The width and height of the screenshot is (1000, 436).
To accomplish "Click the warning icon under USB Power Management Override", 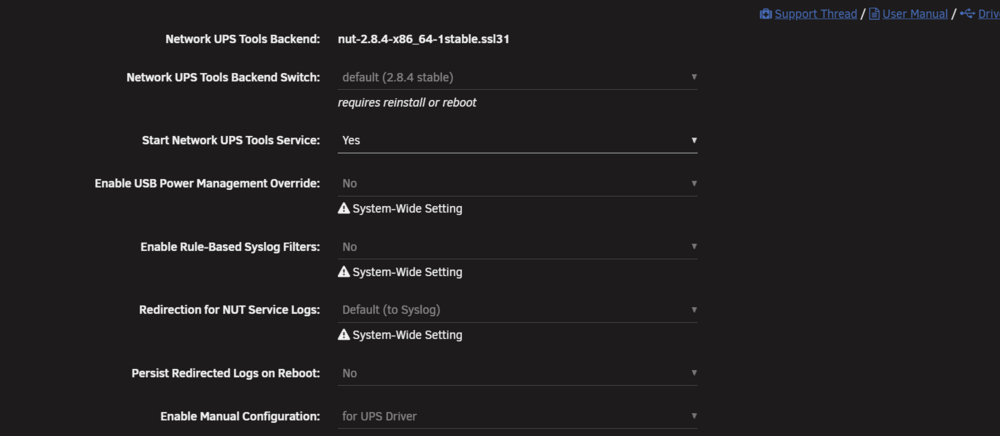I will click(x=344, y=208).
